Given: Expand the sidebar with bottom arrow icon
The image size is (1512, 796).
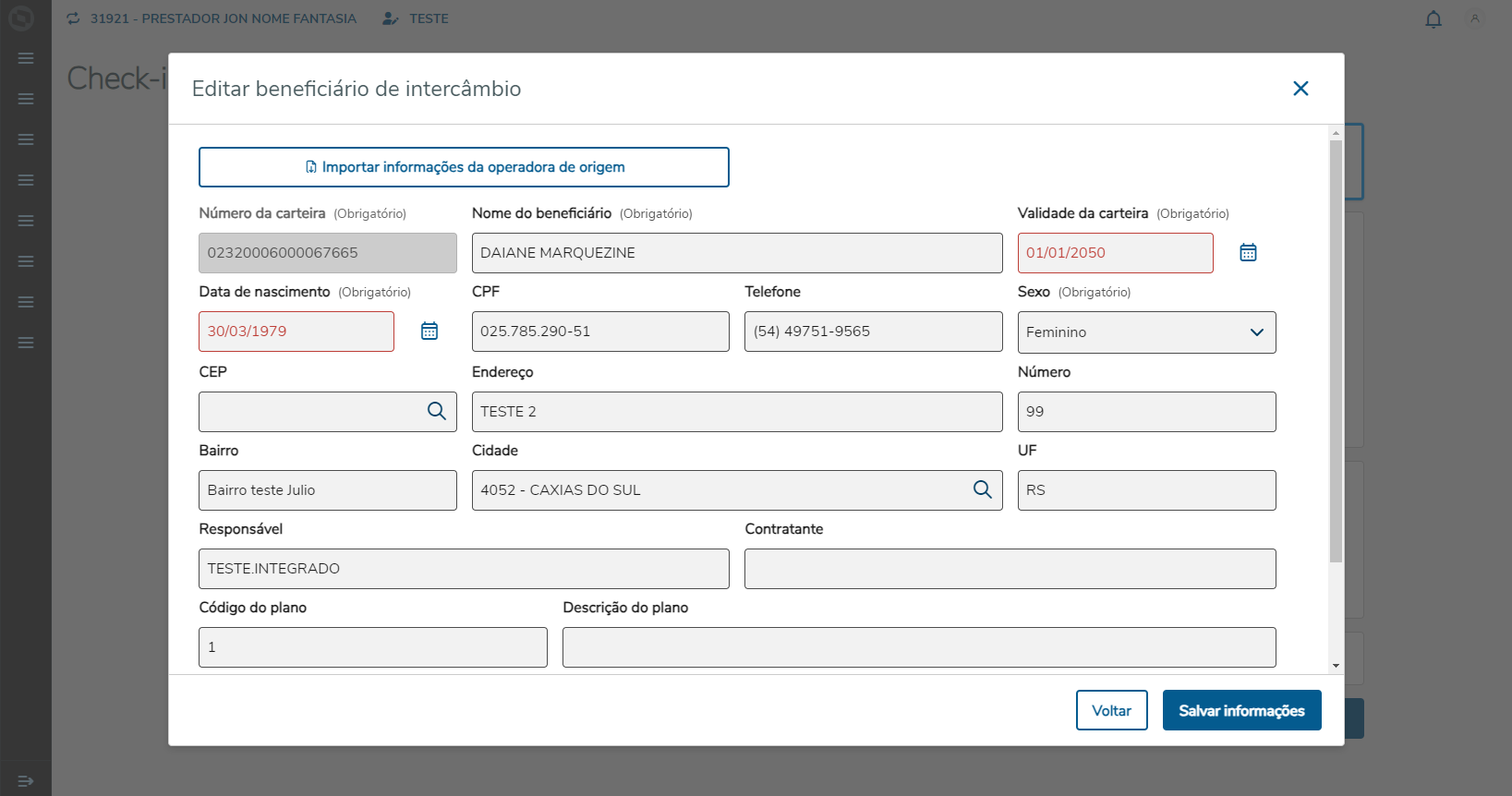Looking at the screenshot, I should click(x=26, y=781).
